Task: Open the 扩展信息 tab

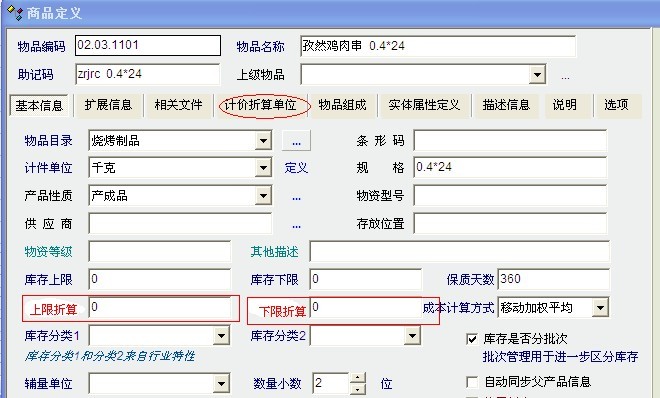Action: (108, 105)
